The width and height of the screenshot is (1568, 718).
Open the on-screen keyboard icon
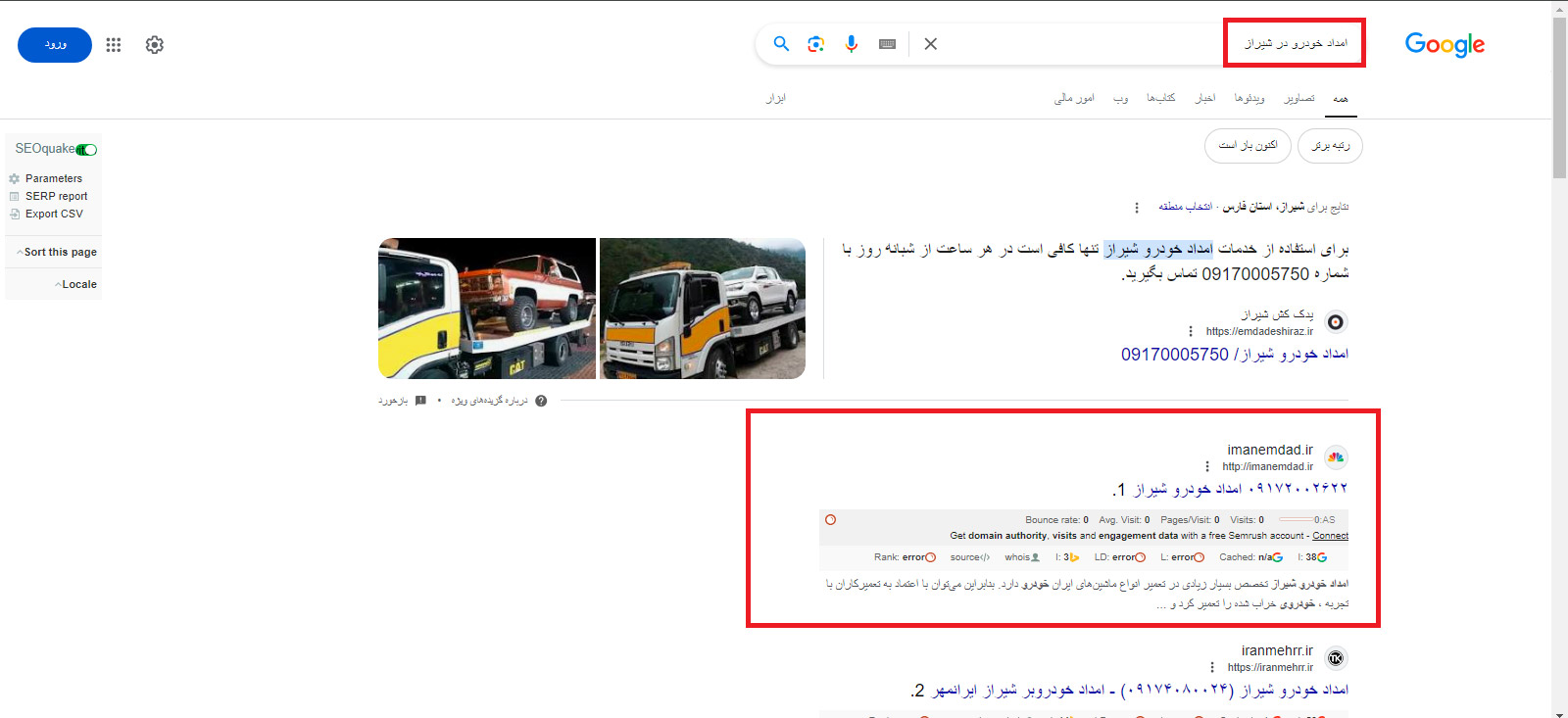click(x=887, y=44)
